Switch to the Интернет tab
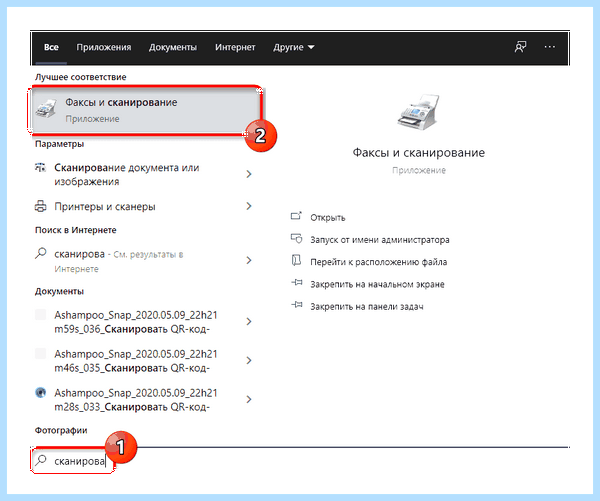 235,47
